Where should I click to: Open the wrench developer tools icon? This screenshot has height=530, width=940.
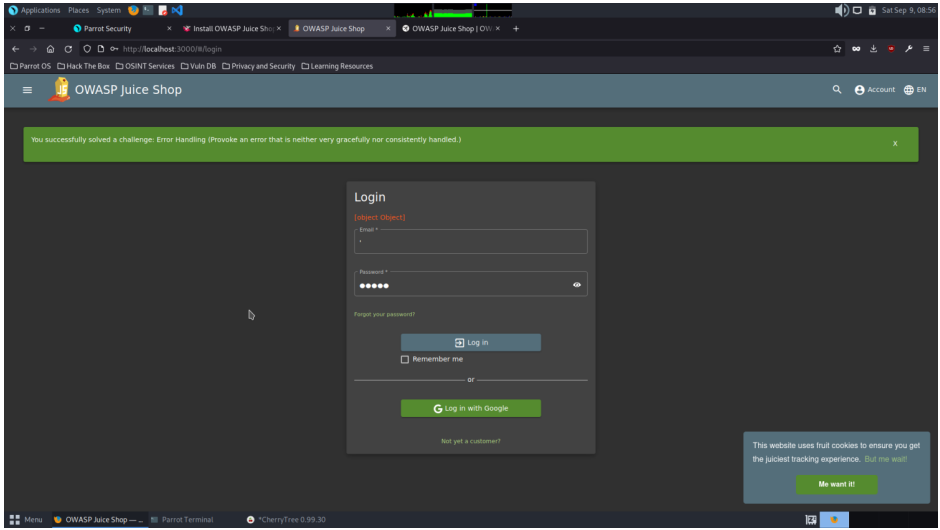click(909, 49)
